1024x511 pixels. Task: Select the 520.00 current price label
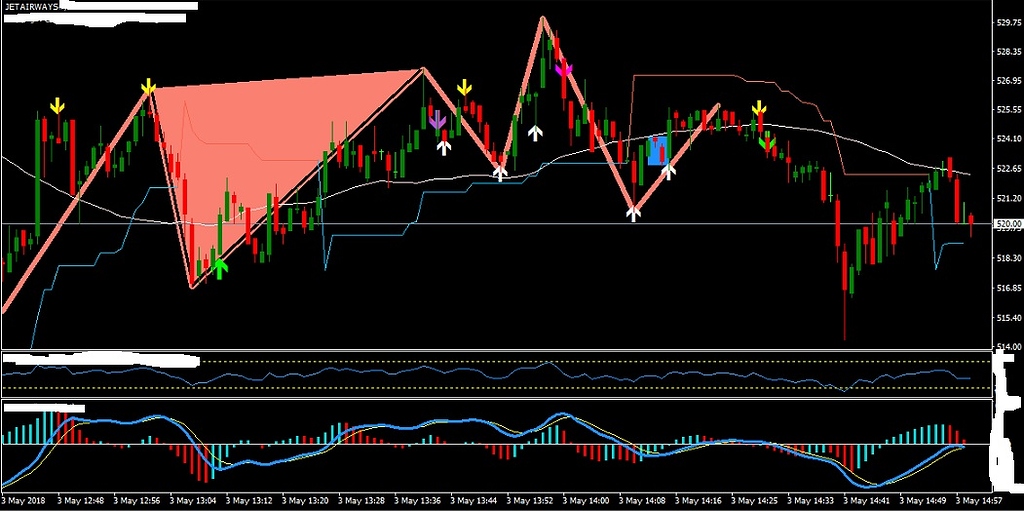click(1007, 224)
